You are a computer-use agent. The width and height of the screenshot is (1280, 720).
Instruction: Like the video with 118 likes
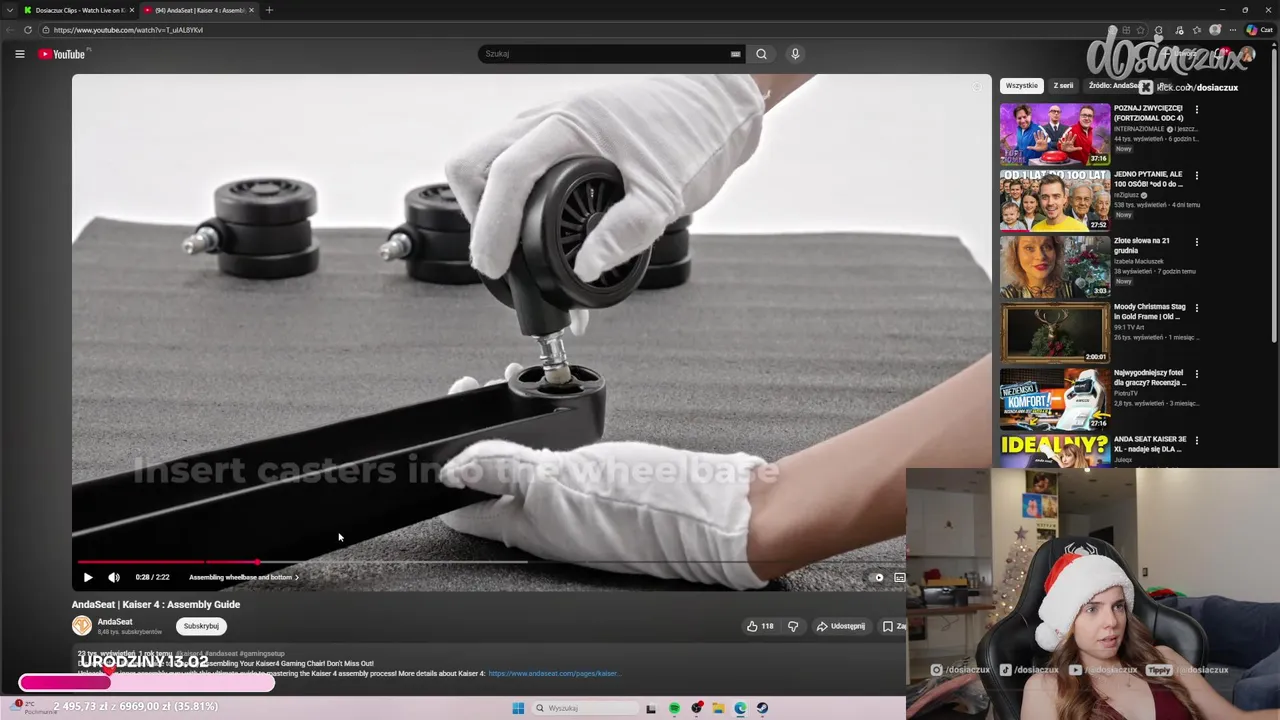coord(760,626)
